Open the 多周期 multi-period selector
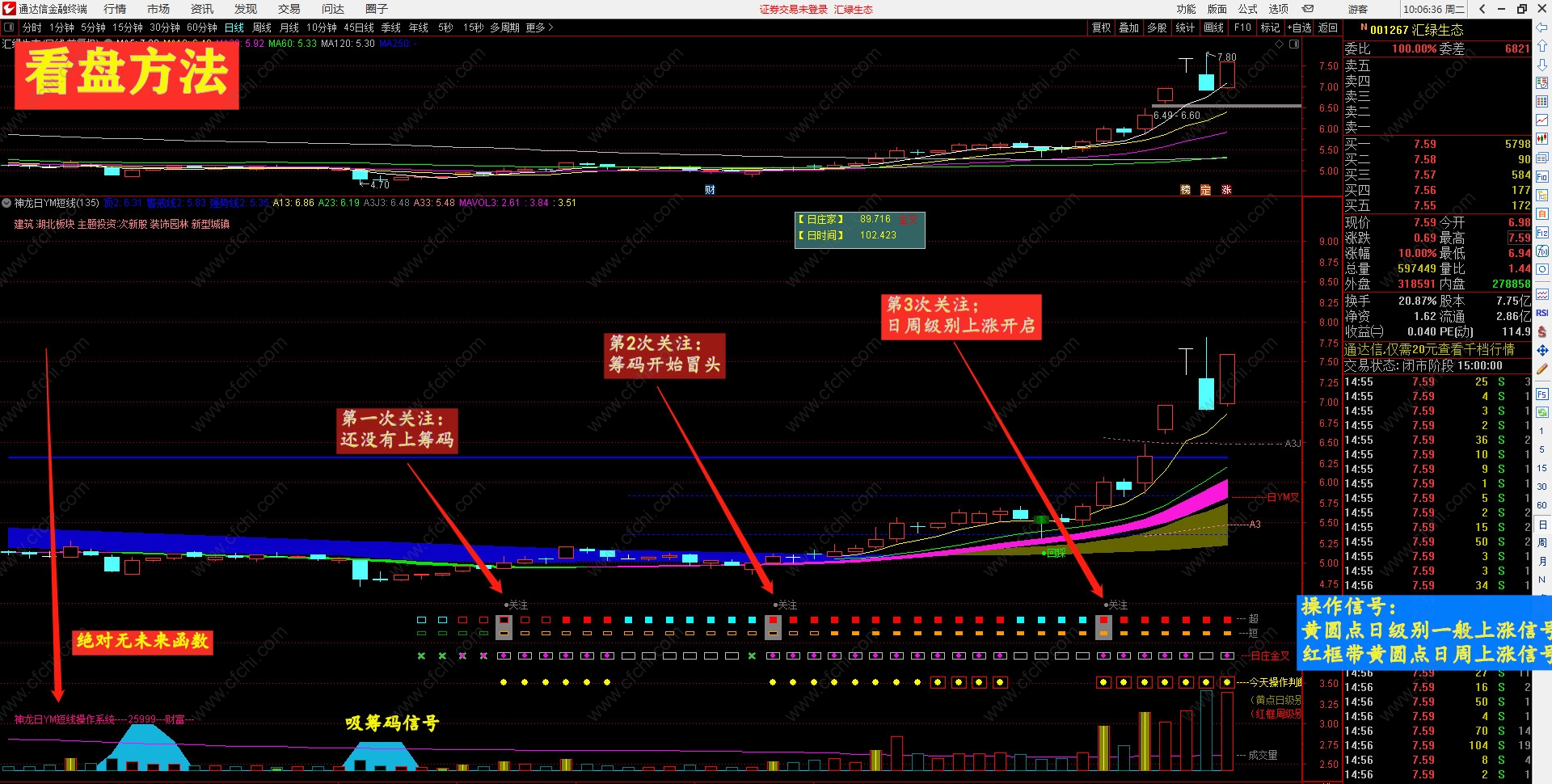Viewport: 1552px width, 784px height. (504, 27)
